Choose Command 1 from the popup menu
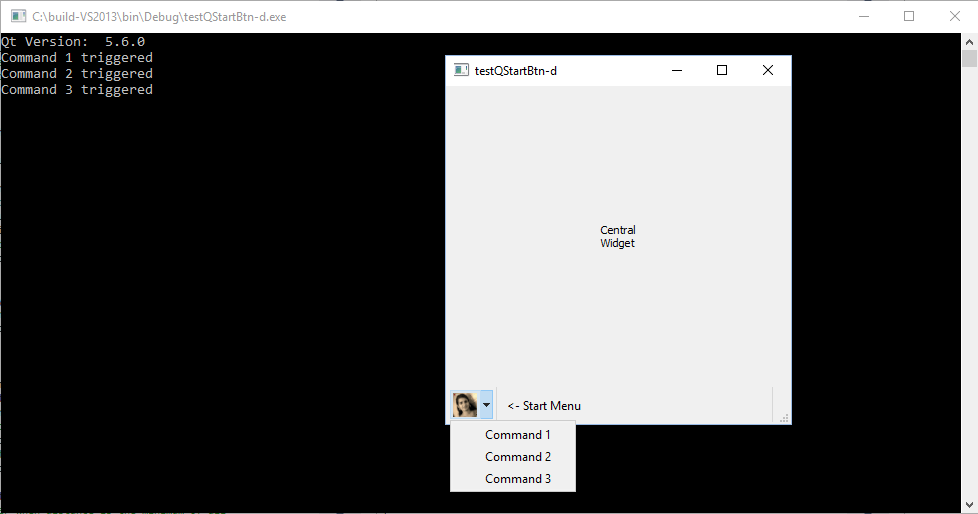The image size is (978, 514). click(513, 435)
